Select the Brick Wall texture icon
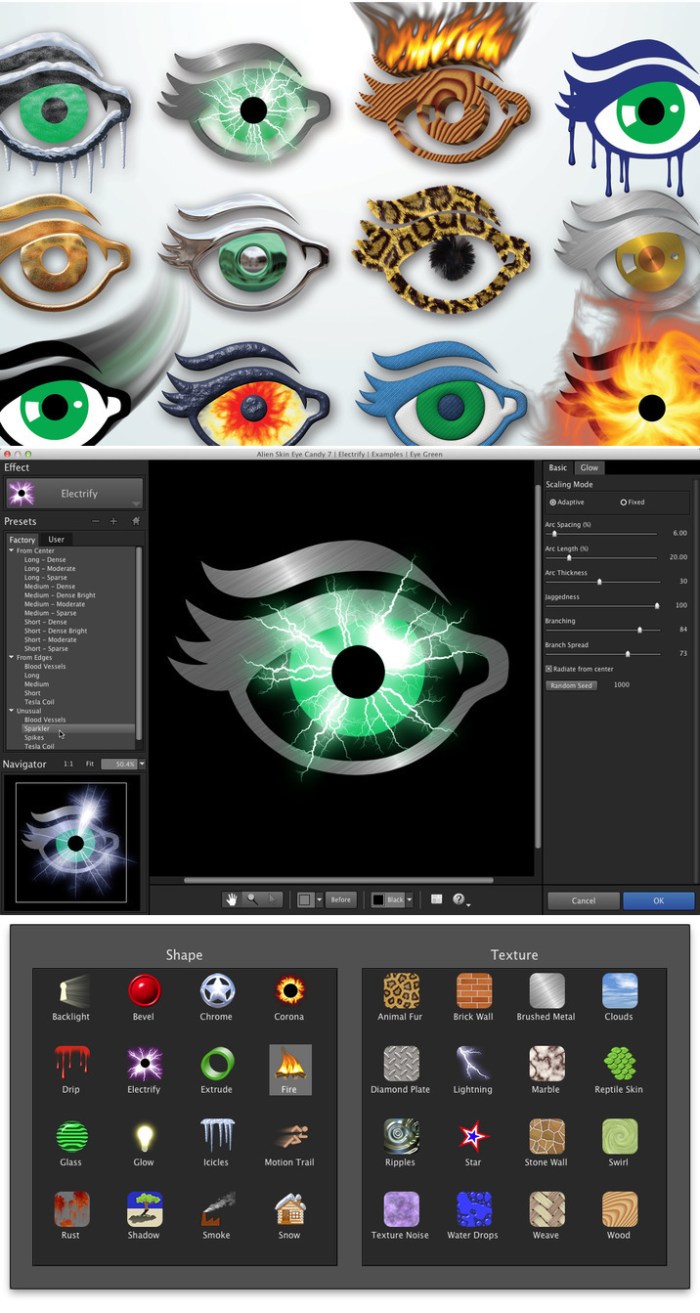The image size is (700, 1313). pos(474,991)
